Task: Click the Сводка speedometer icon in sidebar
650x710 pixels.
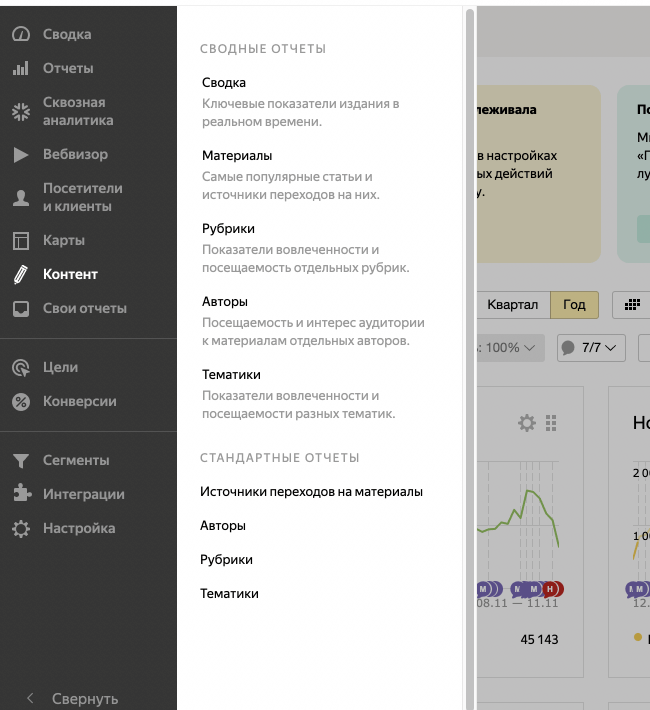Action: point(21,34)
